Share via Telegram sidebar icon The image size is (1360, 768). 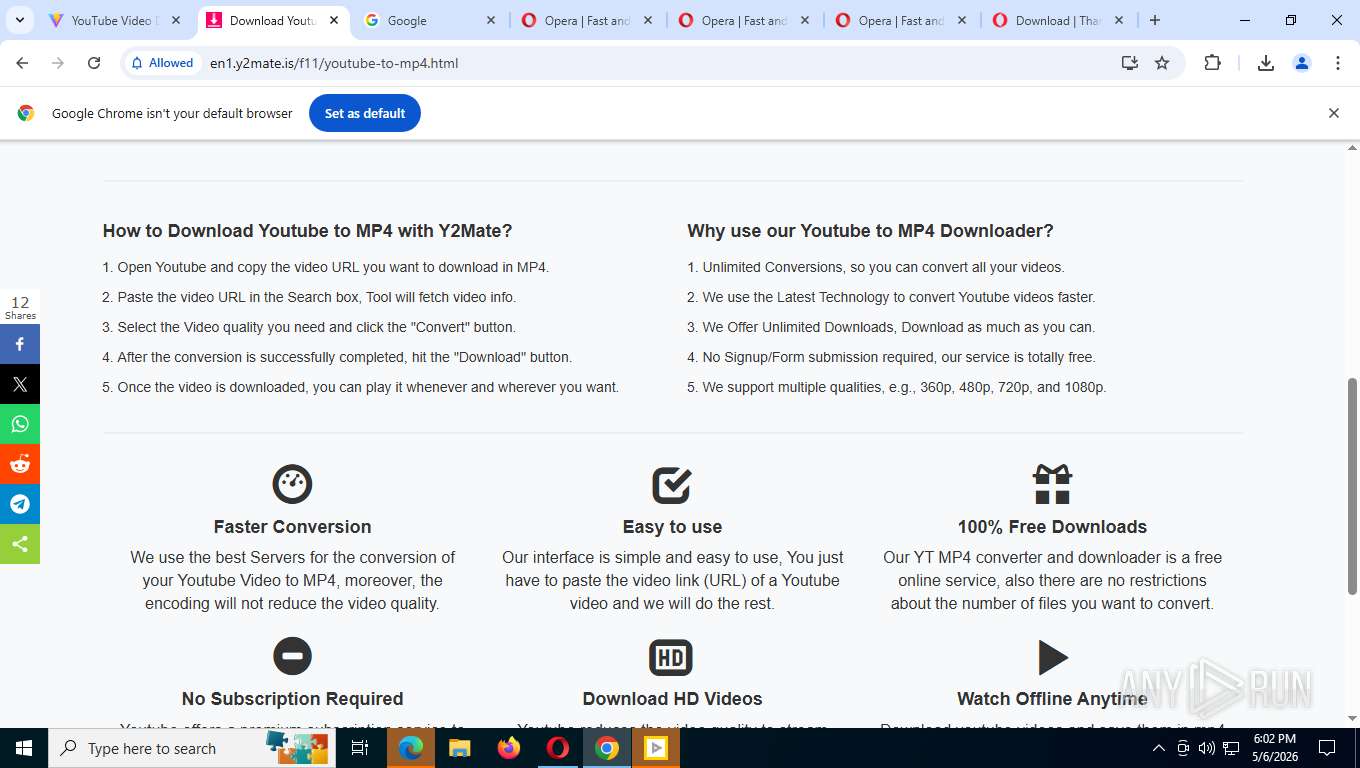pyautogui.click(x=20, y=504)
